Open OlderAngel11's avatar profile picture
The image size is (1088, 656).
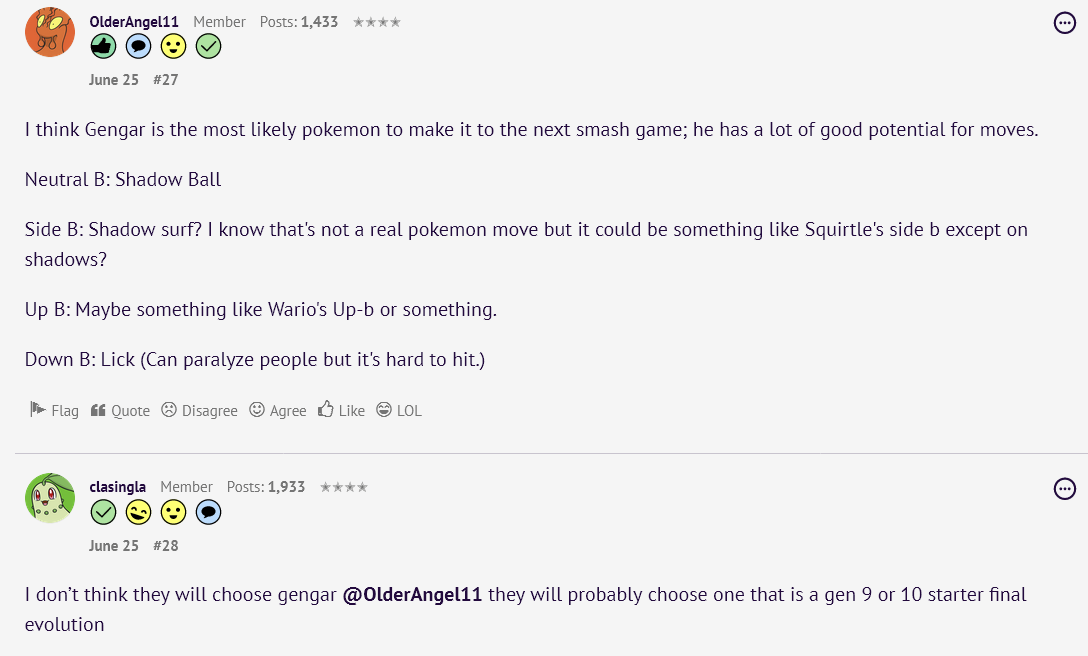click(50, 32)
